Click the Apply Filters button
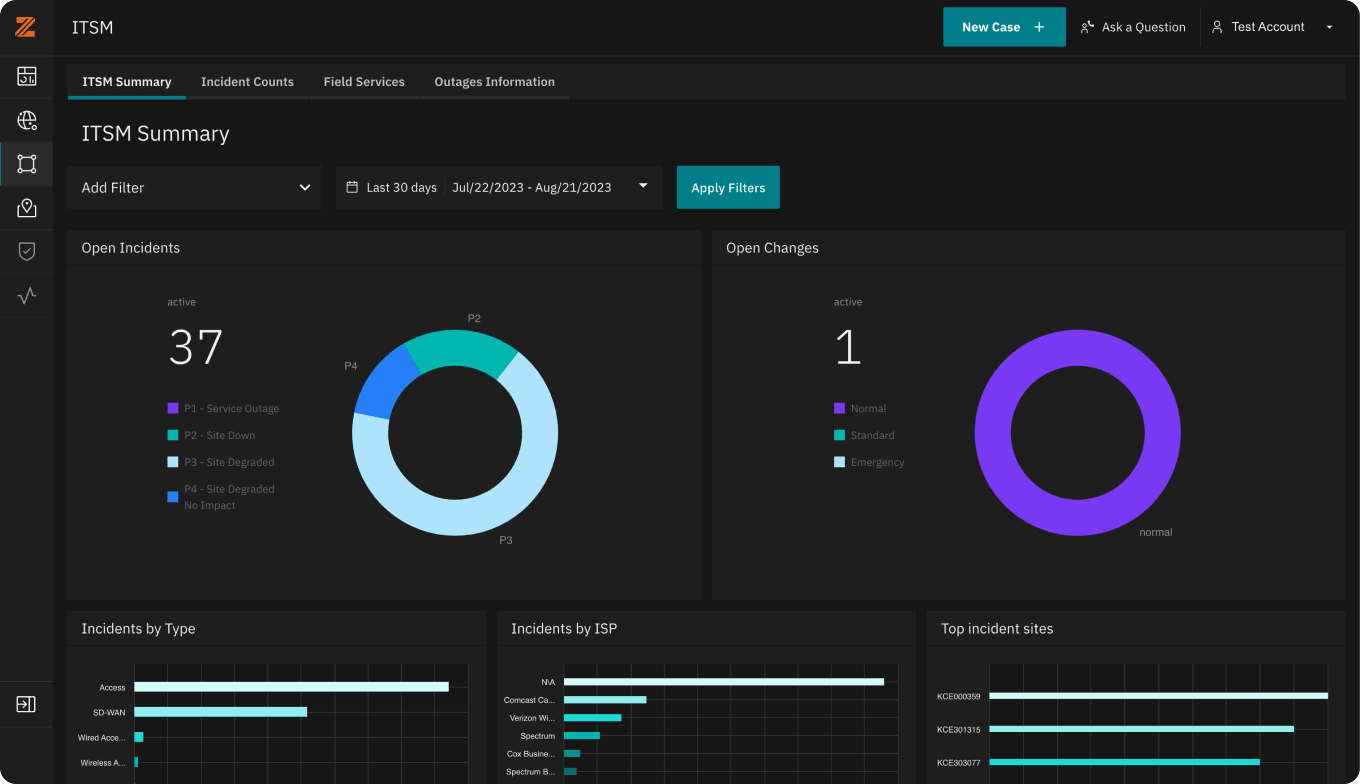Viewport: 1360px width, 784px height. click(x=728, y=187)
